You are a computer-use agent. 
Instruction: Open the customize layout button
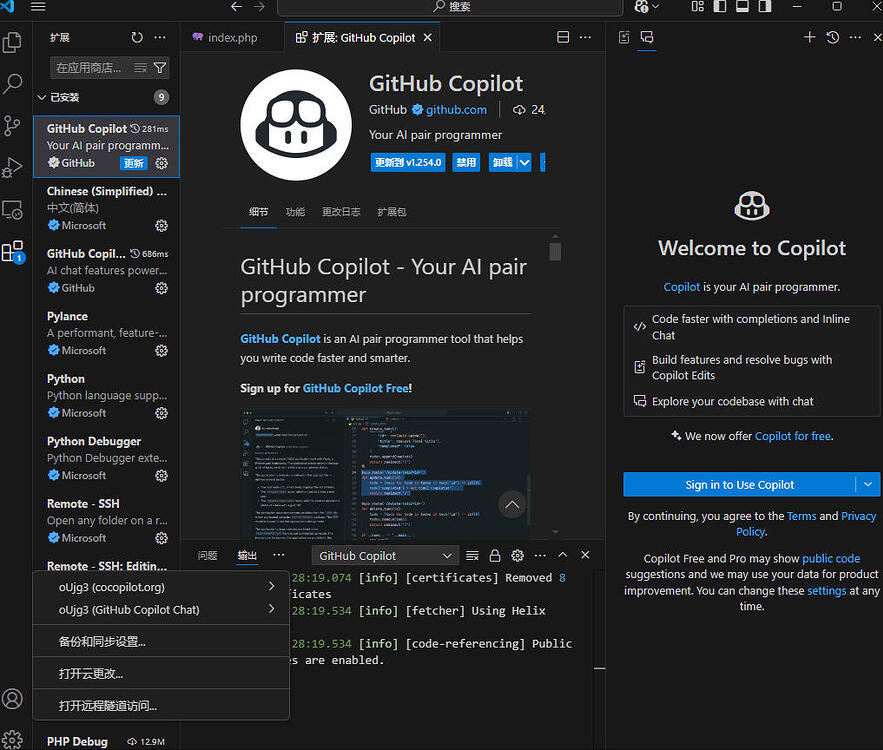pyautogui.click(x=697, y=6)
